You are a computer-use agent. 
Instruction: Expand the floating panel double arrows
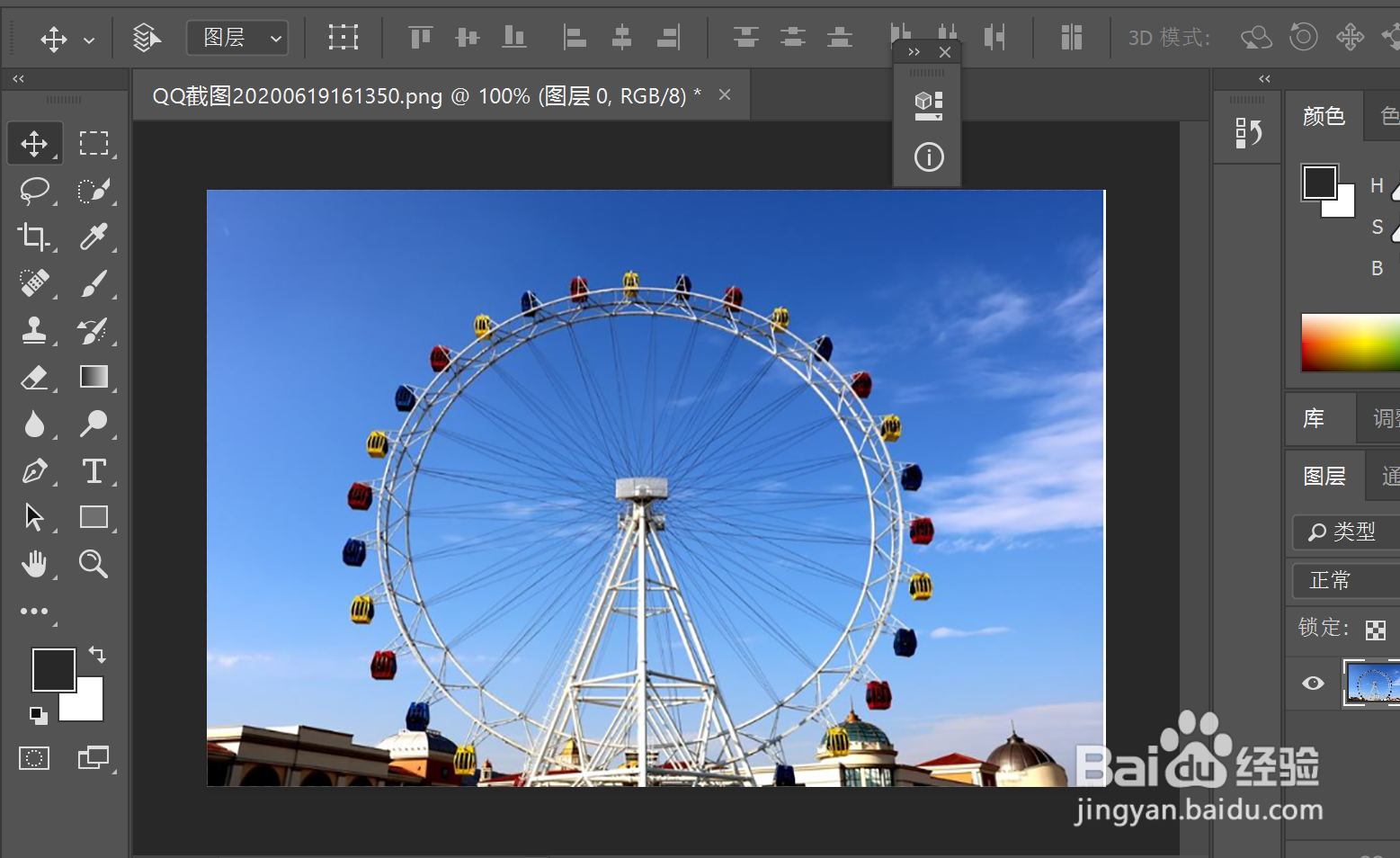(914, 52)
